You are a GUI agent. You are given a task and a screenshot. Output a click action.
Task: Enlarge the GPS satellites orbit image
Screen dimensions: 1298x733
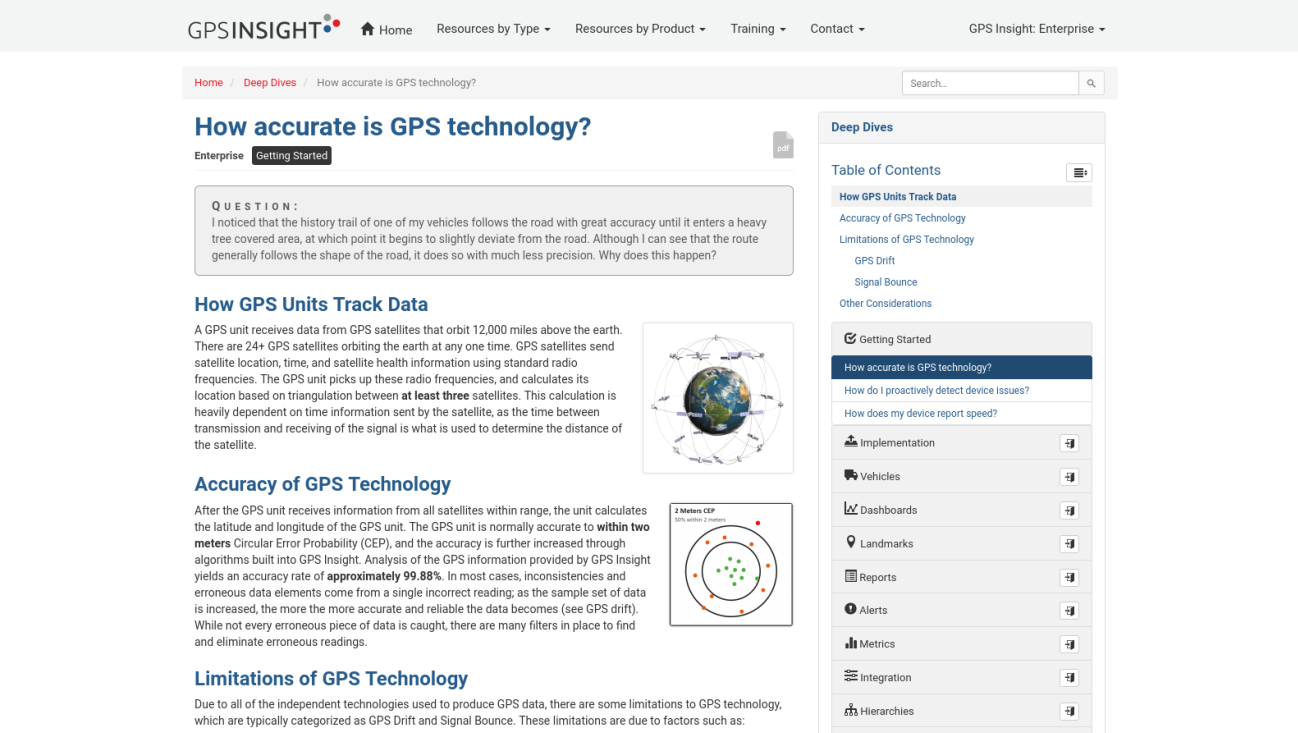tap(718, 398)
